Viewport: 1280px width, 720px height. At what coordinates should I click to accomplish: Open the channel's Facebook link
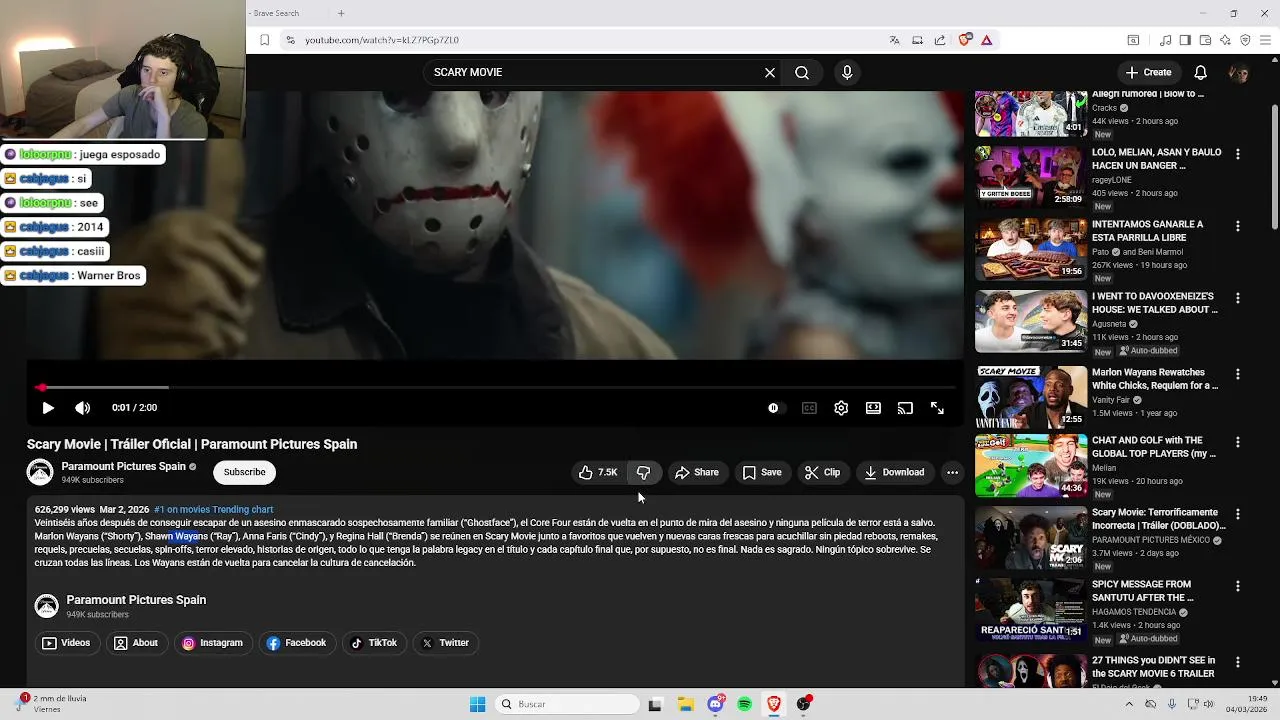(x=296, y=643)
